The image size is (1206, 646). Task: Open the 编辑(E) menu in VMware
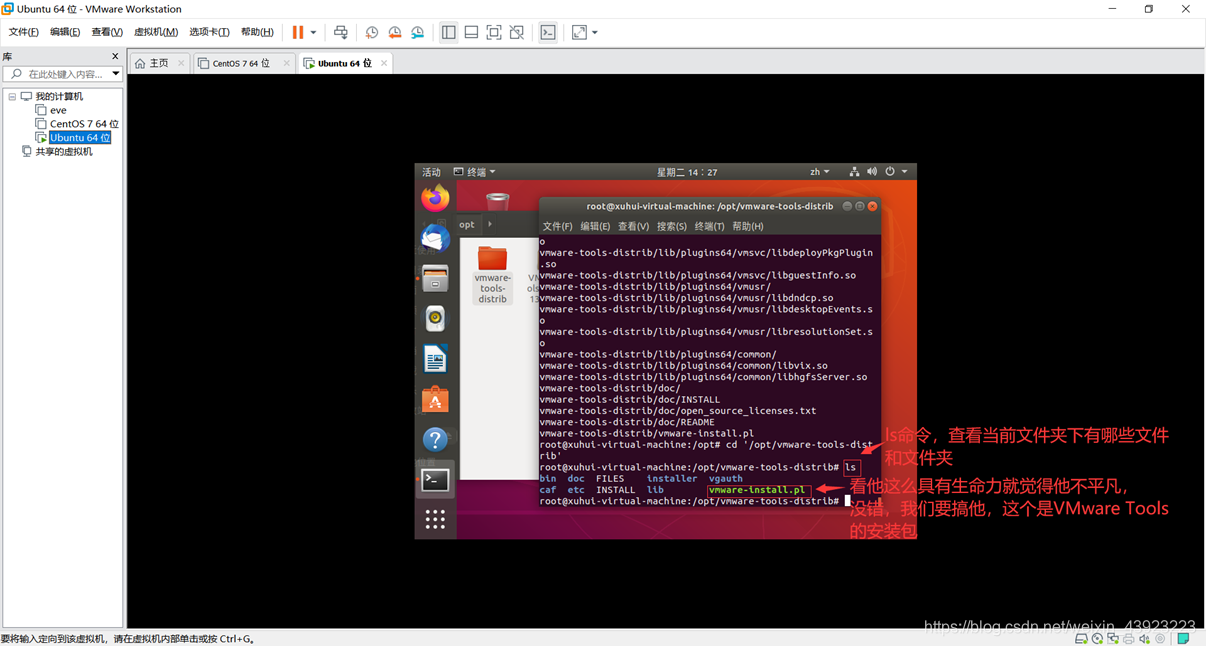click(65, 32)
